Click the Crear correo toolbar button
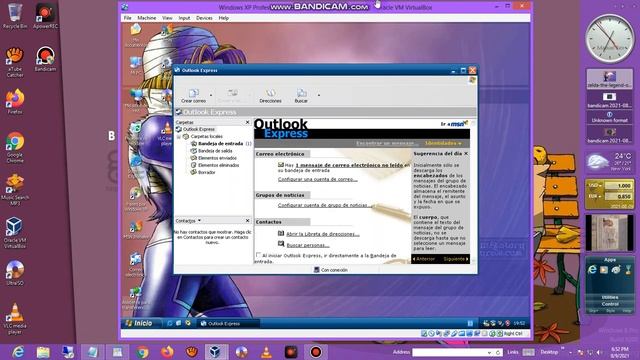 [x=193, y=96]
